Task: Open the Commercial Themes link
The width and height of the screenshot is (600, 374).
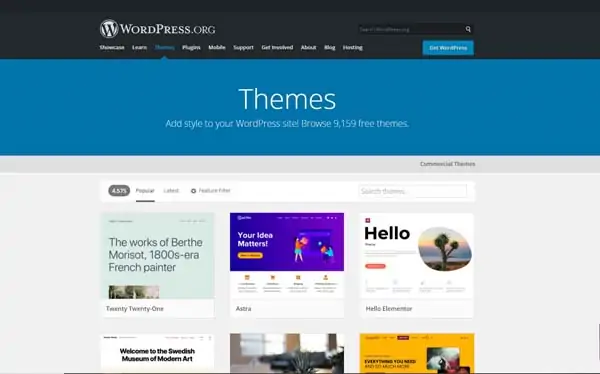Action: [447, 164]
